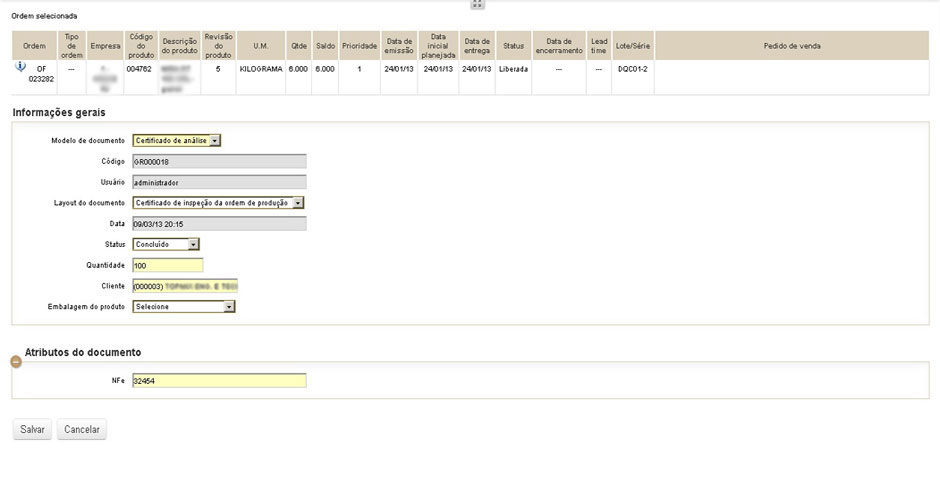The image size is (940, 480).
Task: Click the Código field GR000018
Action: pos(219,161)
